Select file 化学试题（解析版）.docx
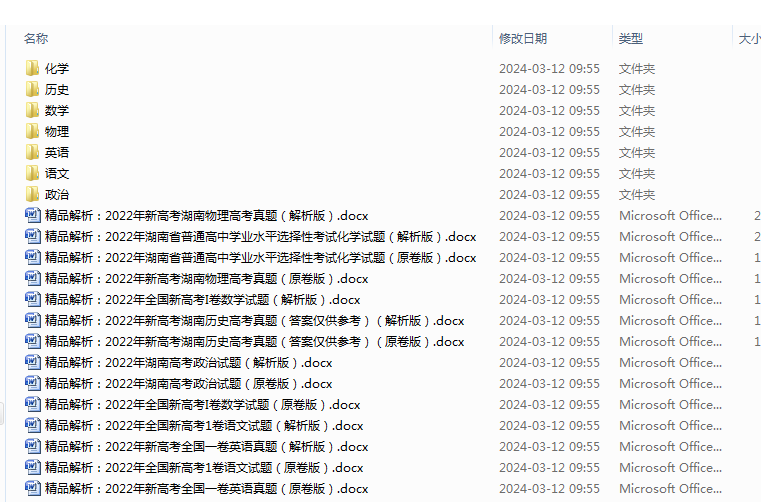 260,237
